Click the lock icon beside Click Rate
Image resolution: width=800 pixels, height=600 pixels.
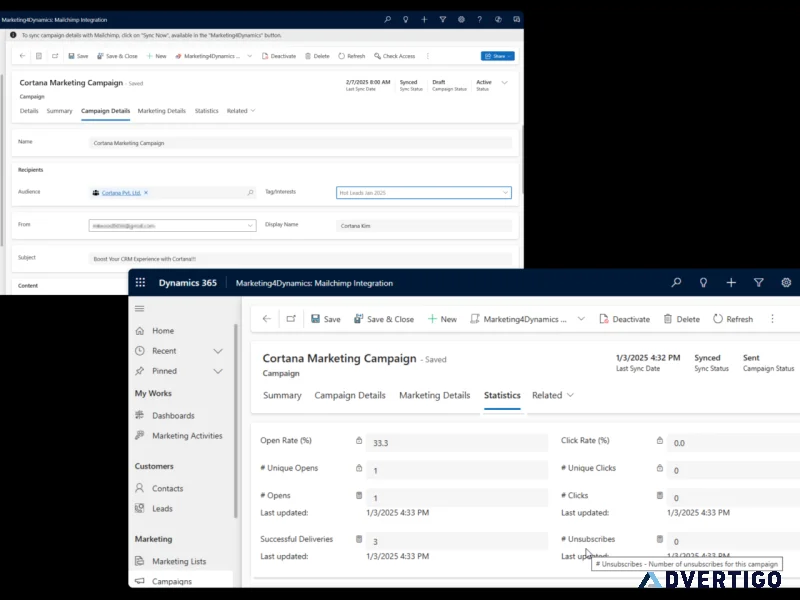click(x=660, y=440)
